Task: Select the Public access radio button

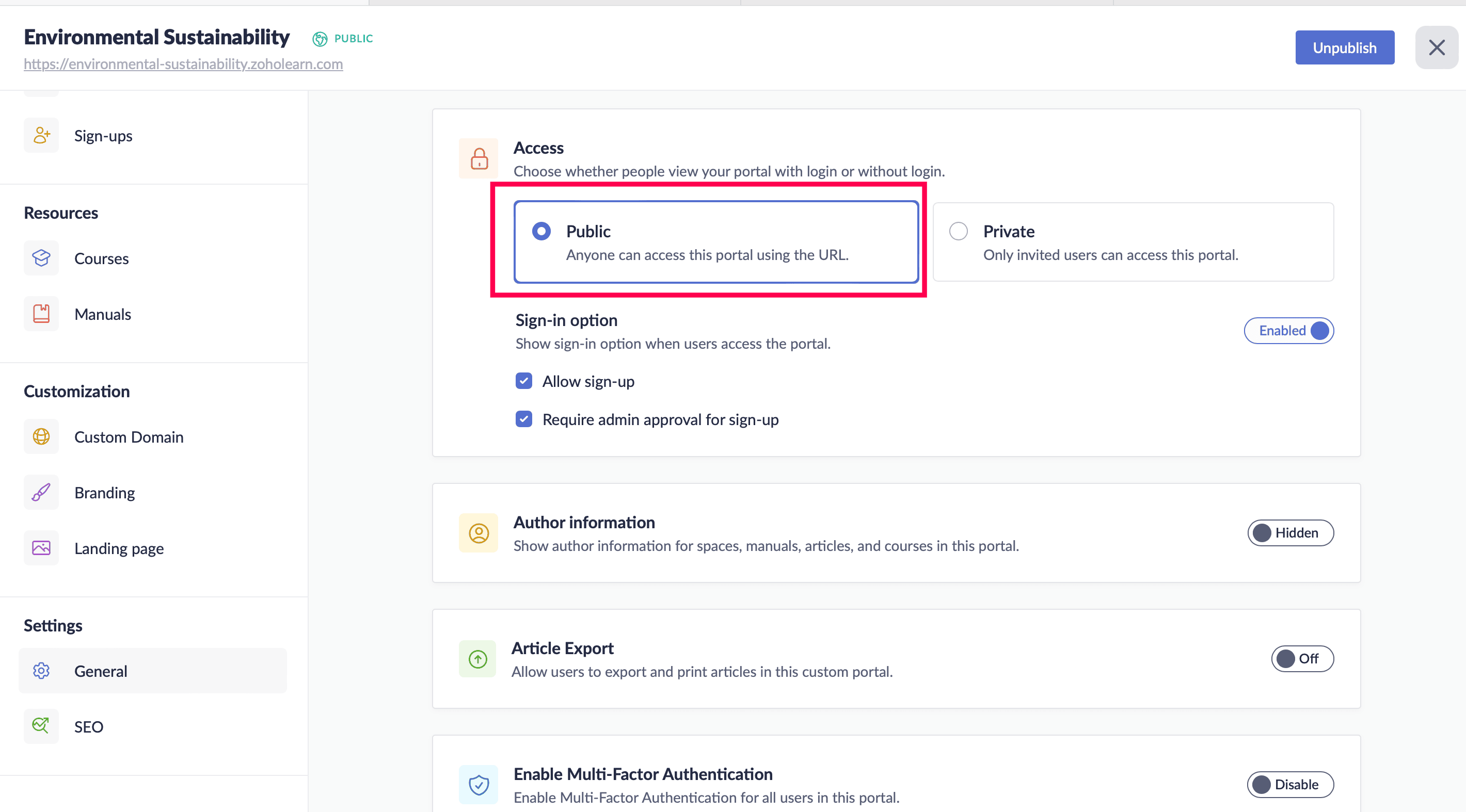Action: (541, 232)
